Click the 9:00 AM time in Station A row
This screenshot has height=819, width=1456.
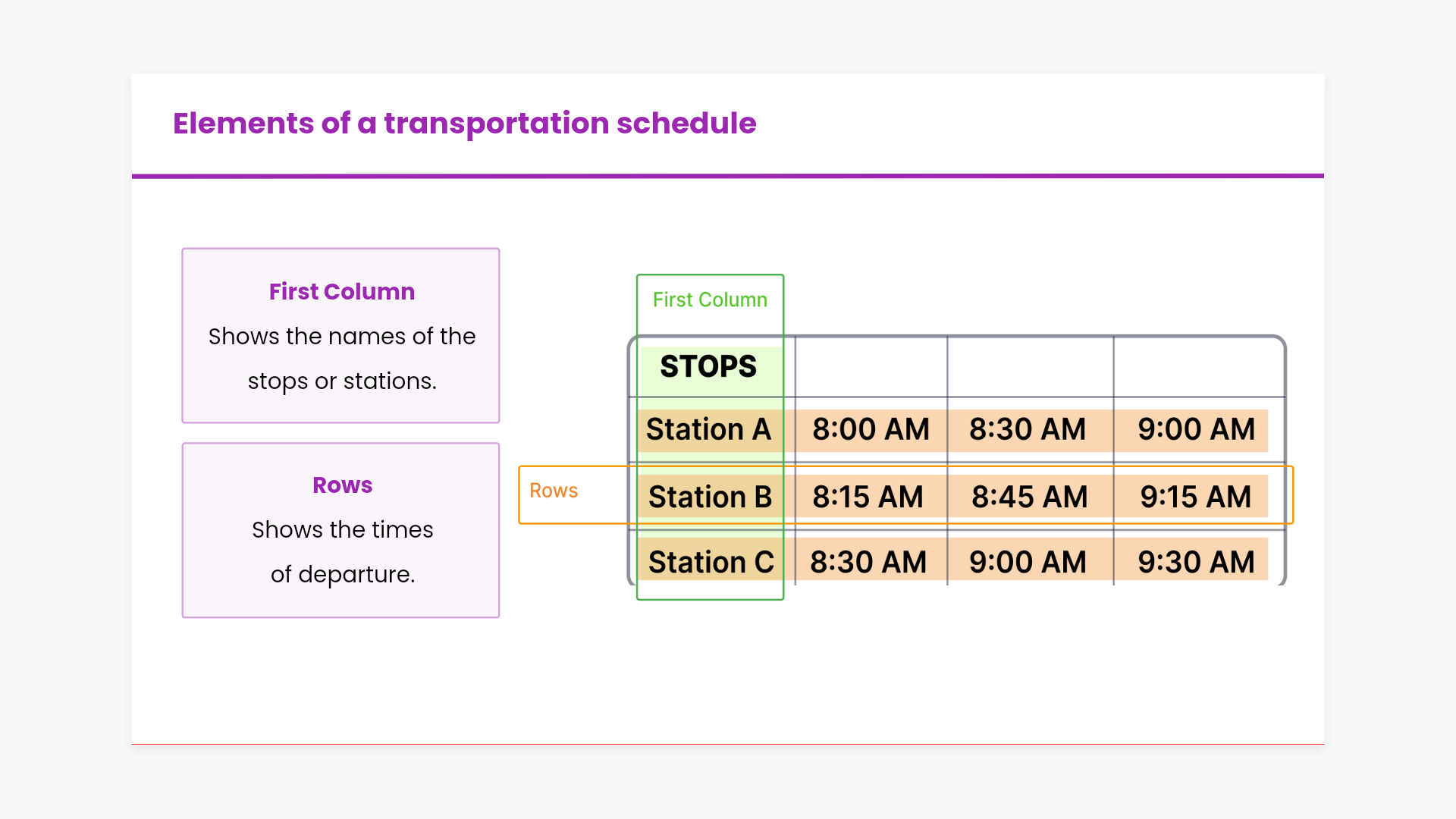1196,430
